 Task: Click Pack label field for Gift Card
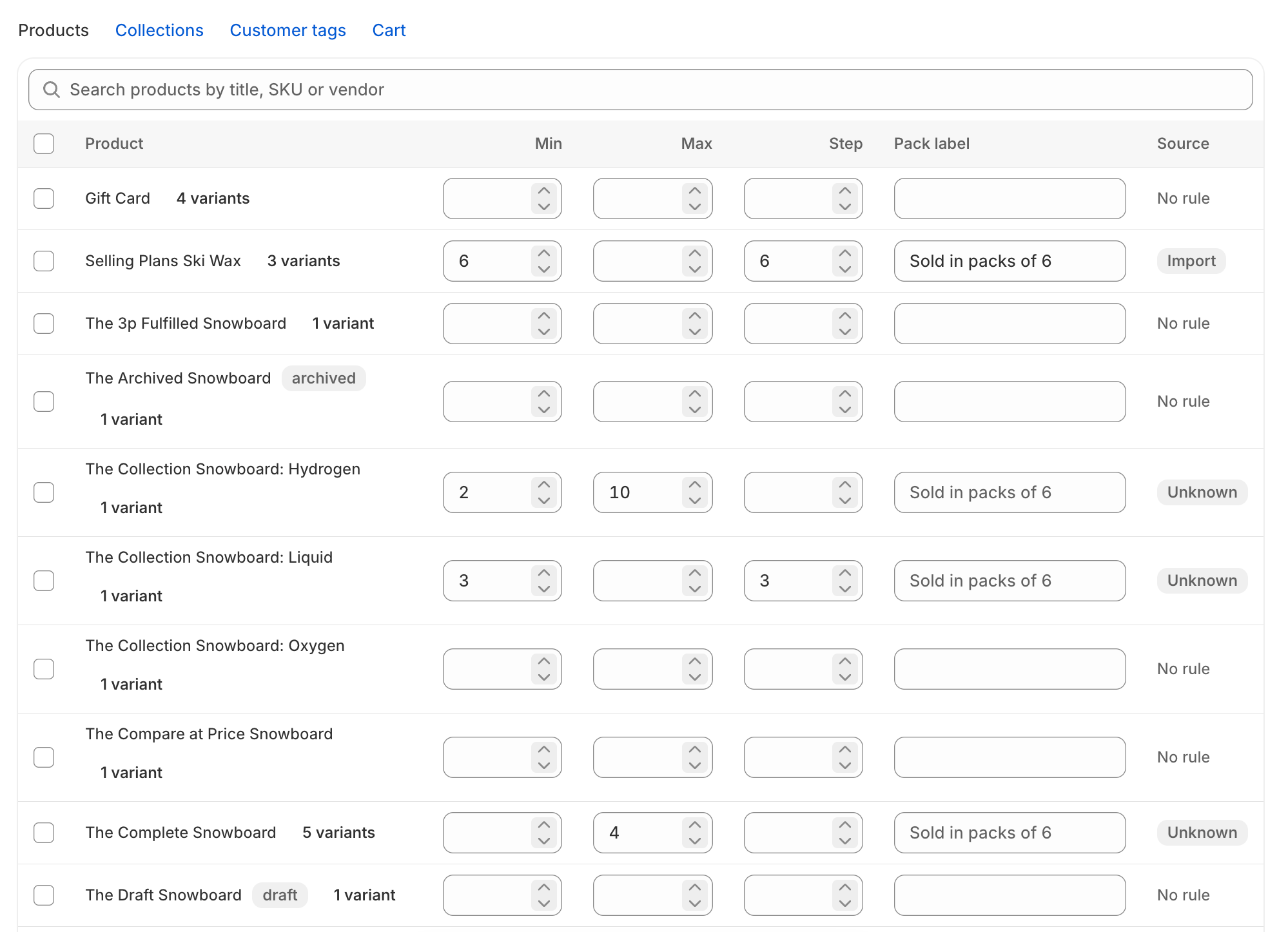(x=1010, y=199)
